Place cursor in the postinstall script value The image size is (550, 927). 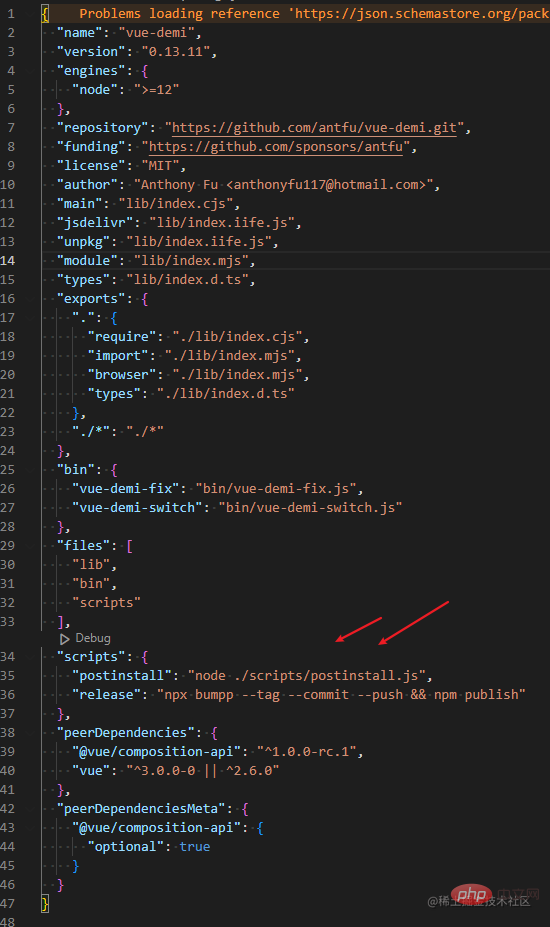[307, 676]
